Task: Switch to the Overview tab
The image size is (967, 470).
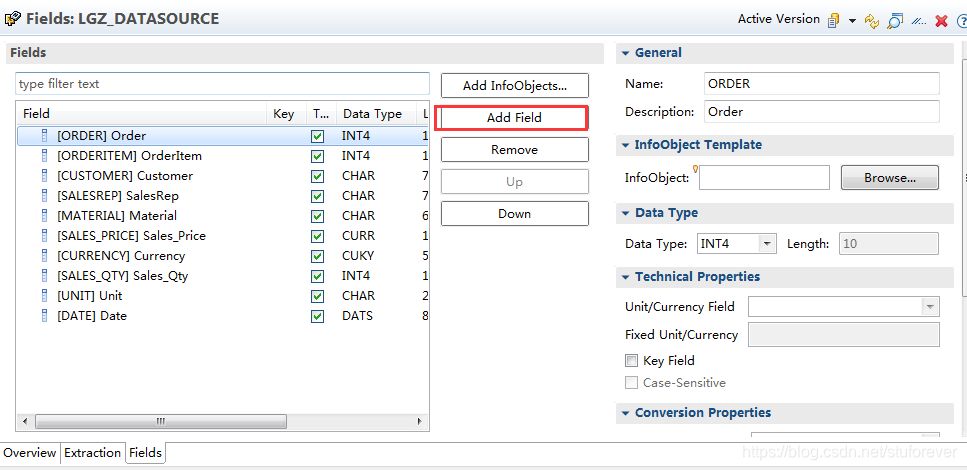Action: 30,453
